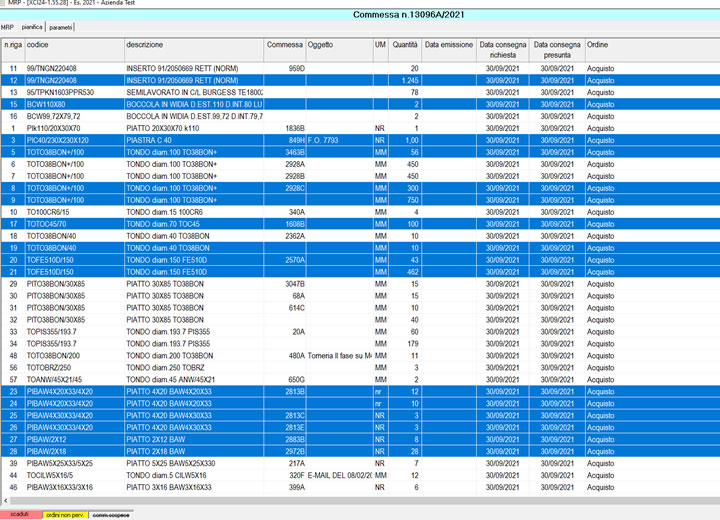Viewport: 720px width, 520px height.
Task: Click the horizontal scrollbar left arrow
Action: (x=6, y=500)
